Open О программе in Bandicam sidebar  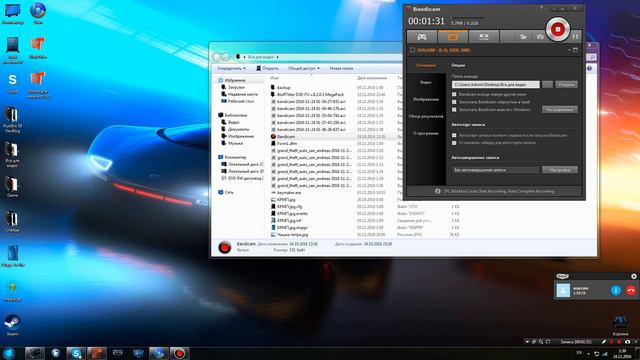[426, 133]
